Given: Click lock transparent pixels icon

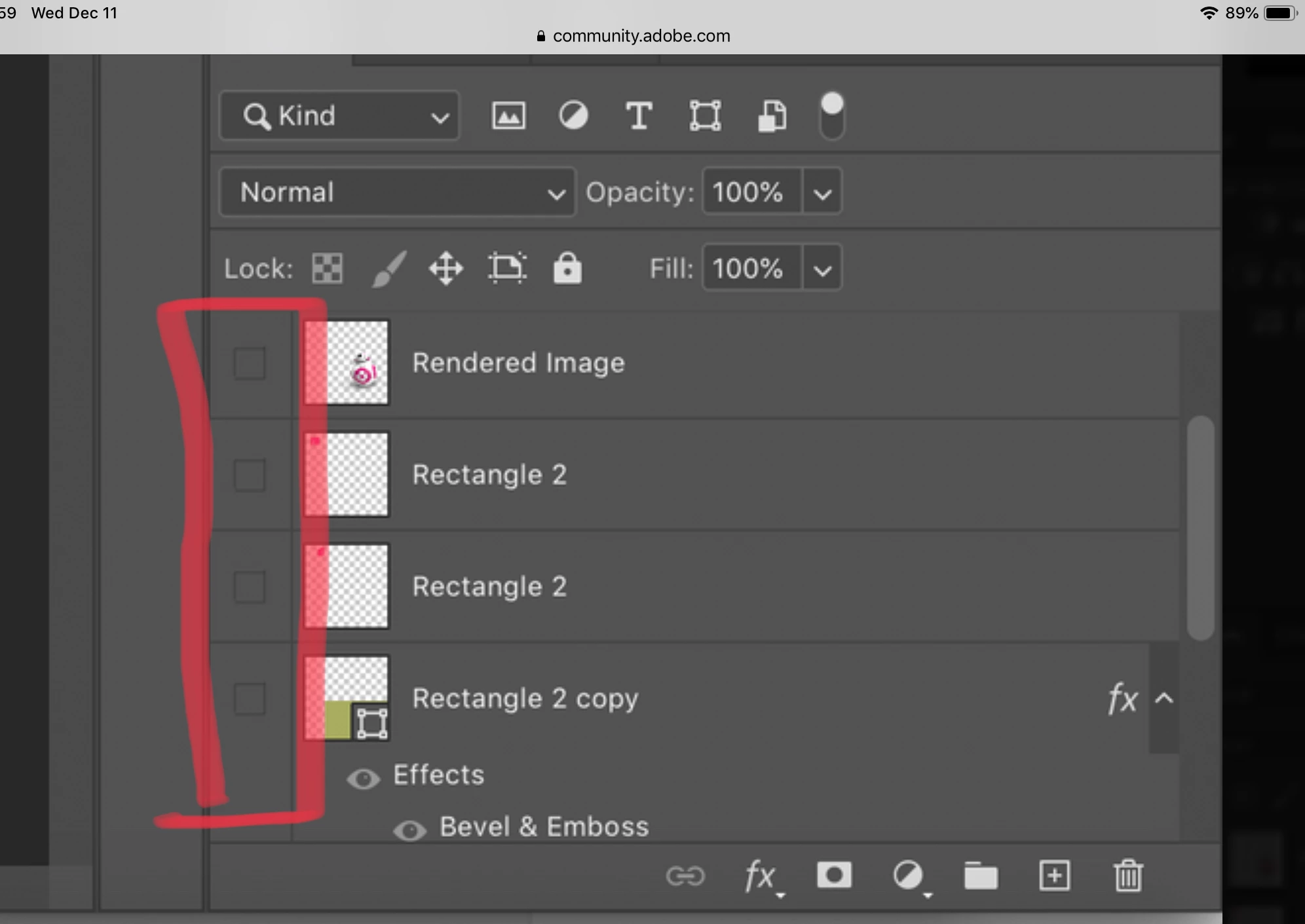Looking at the screenshot, I should tap(327, 268).
